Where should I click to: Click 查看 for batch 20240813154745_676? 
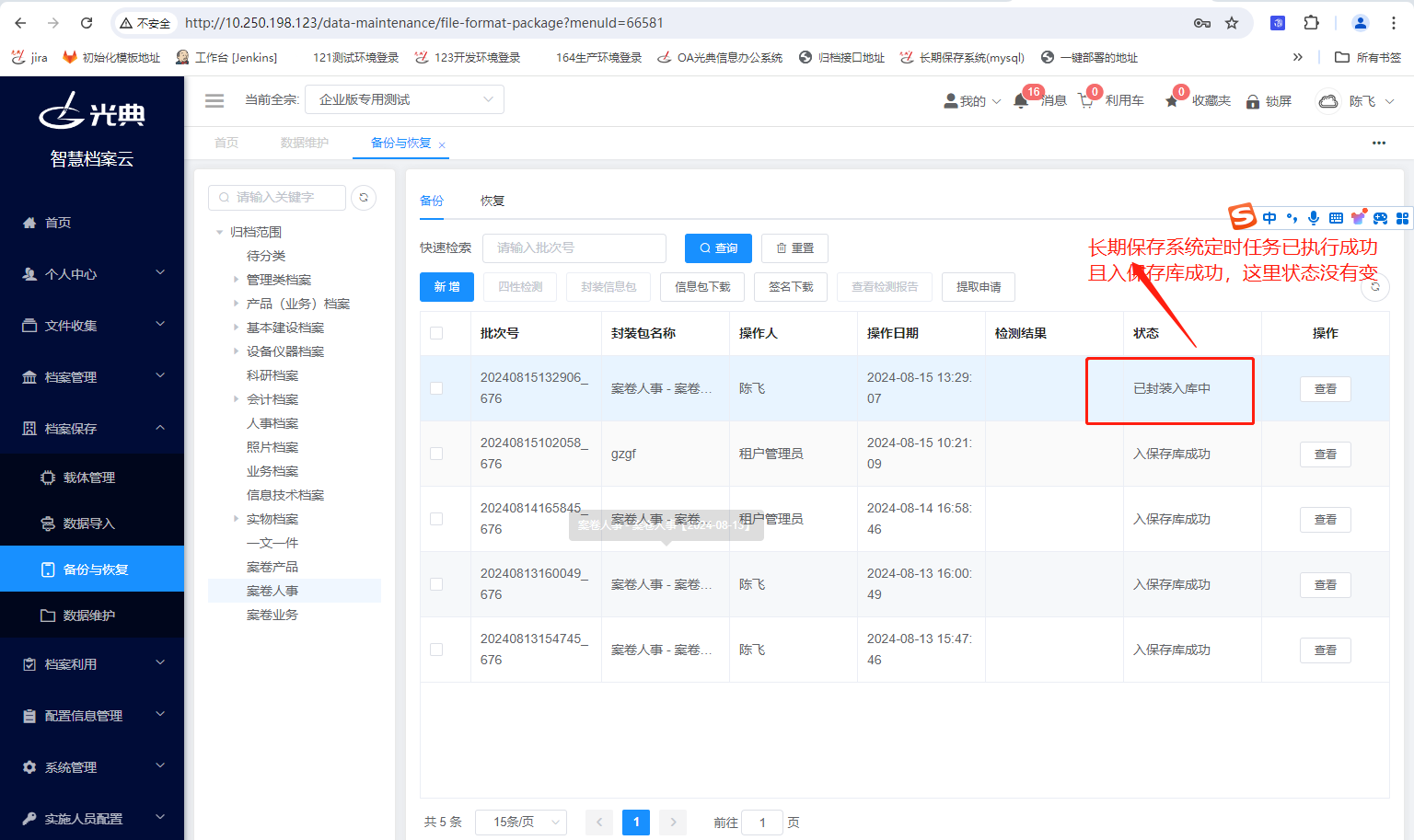[1326, 650]
